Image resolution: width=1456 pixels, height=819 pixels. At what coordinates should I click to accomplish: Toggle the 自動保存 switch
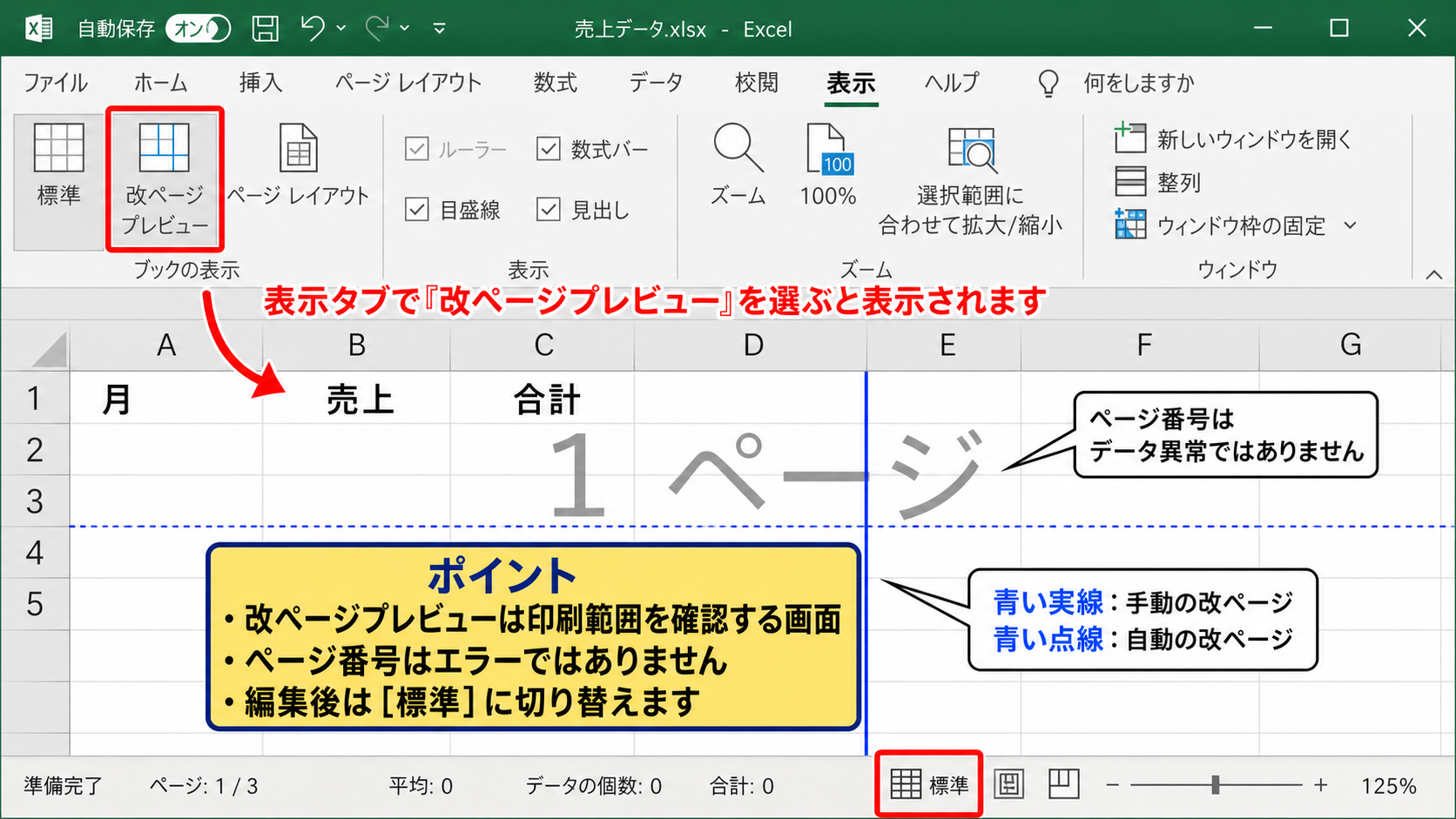199,29
